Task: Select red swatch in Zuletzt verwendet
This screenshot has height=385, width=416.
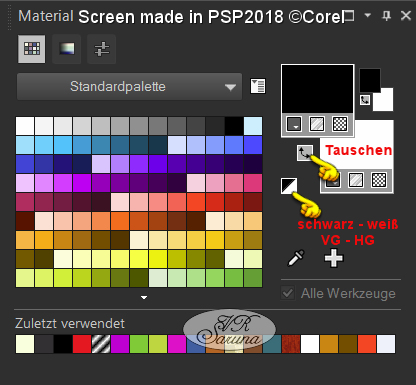Action: click(82, 344)
